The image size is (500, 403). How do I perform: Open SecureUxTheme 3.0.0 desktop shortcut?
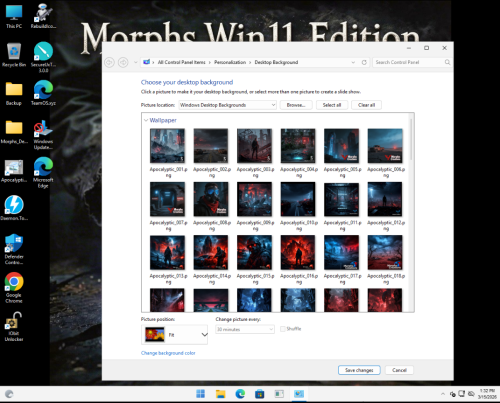click(43, 57)
